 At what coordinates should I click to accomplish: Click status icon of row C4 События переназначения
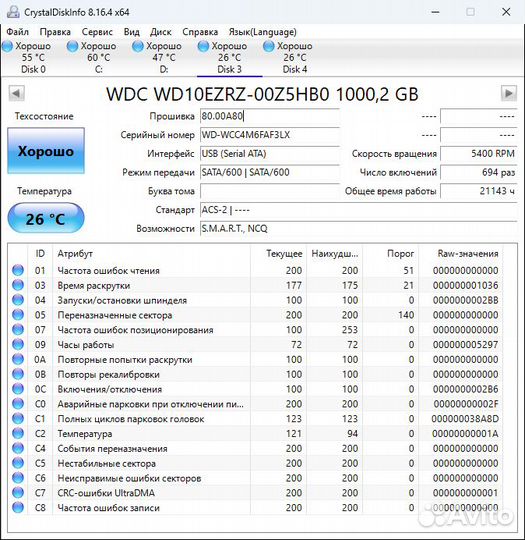(18, 448)
